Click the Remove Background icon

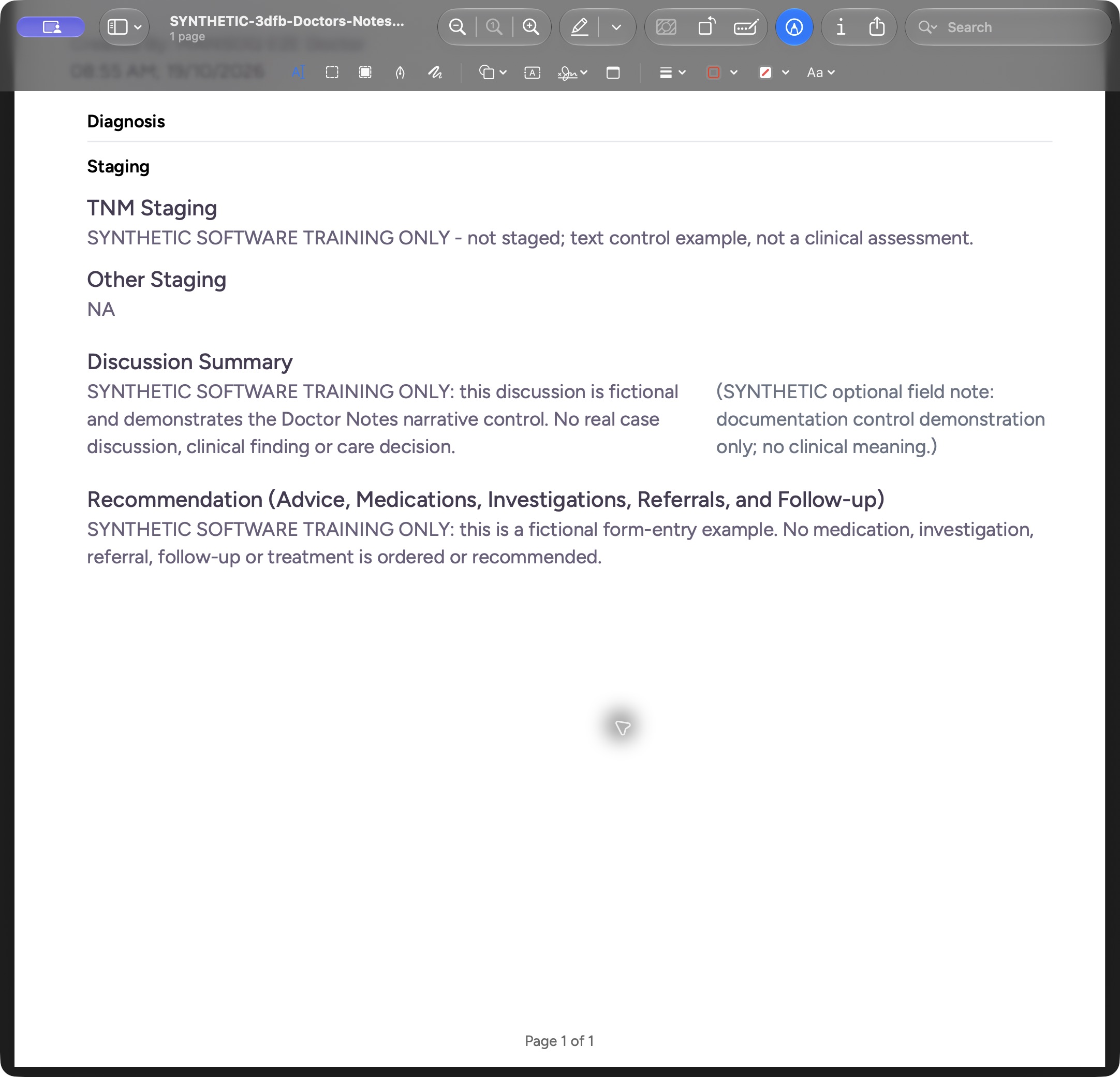point(666,27)
